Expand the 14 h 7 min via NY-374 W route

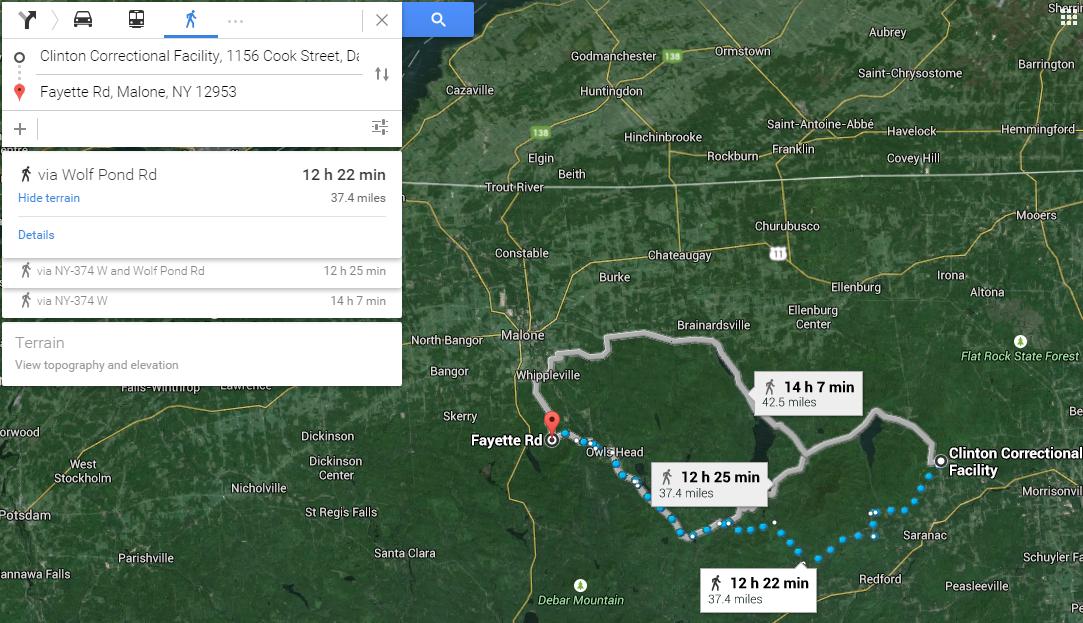tap(201, 301)
